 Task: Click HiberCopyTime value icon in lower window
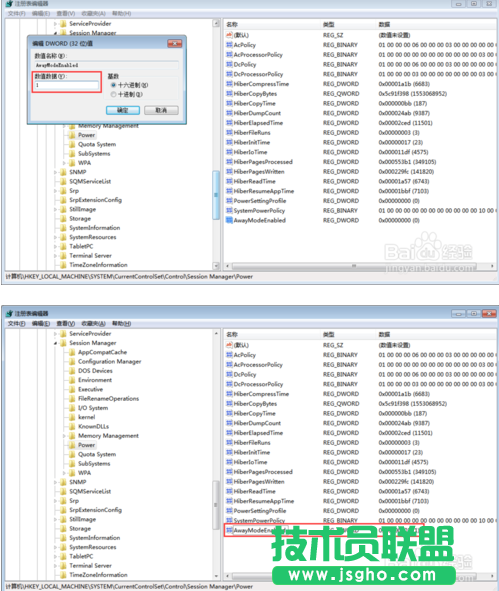click(229, 413)
